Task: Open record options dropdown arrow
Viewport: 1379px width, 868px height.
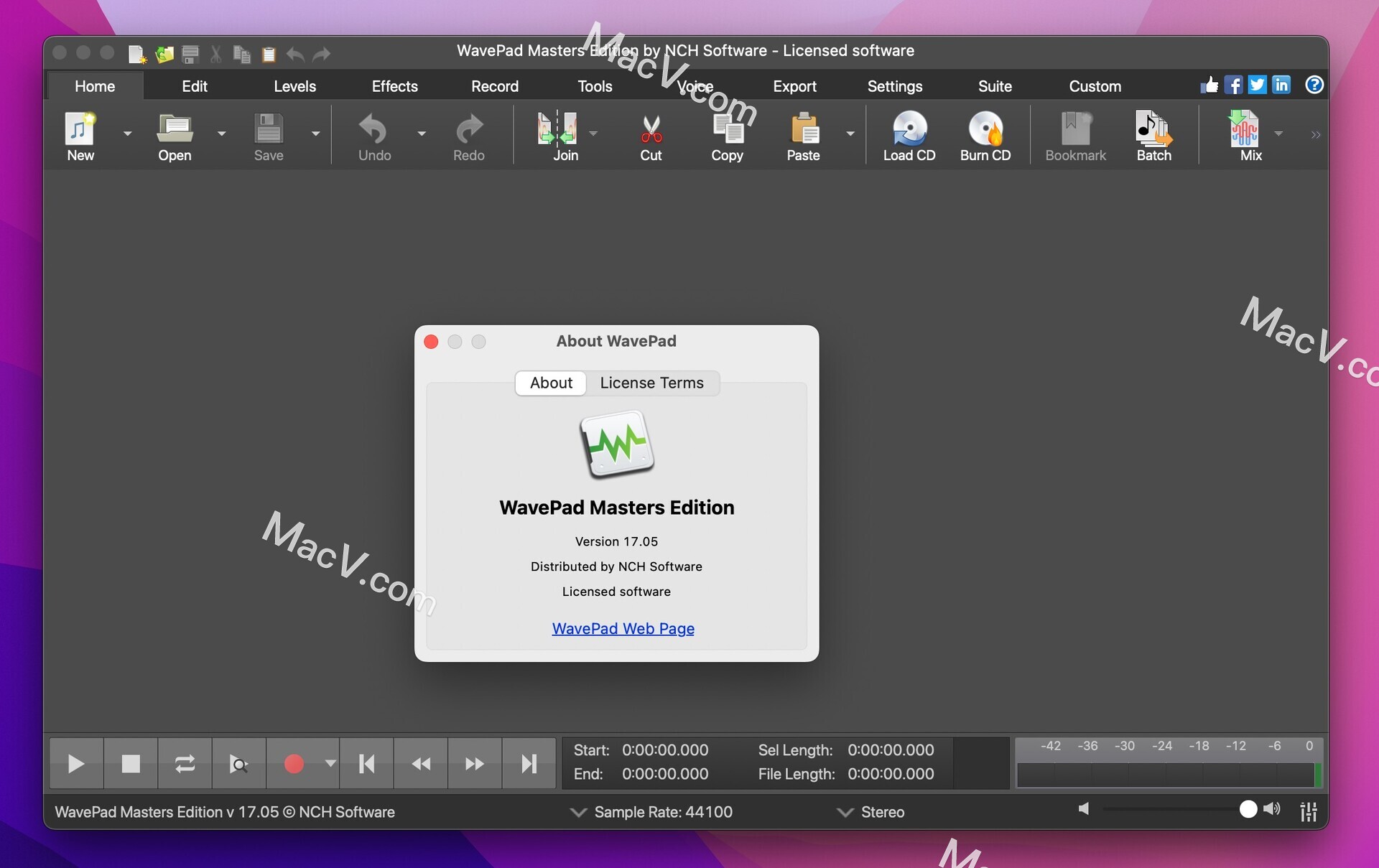Action: 330,763
